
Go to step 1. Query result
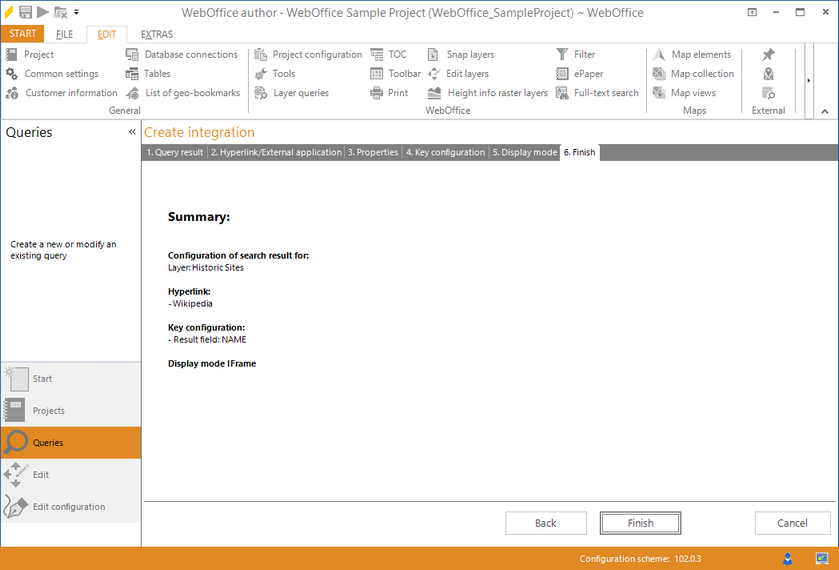175,153
